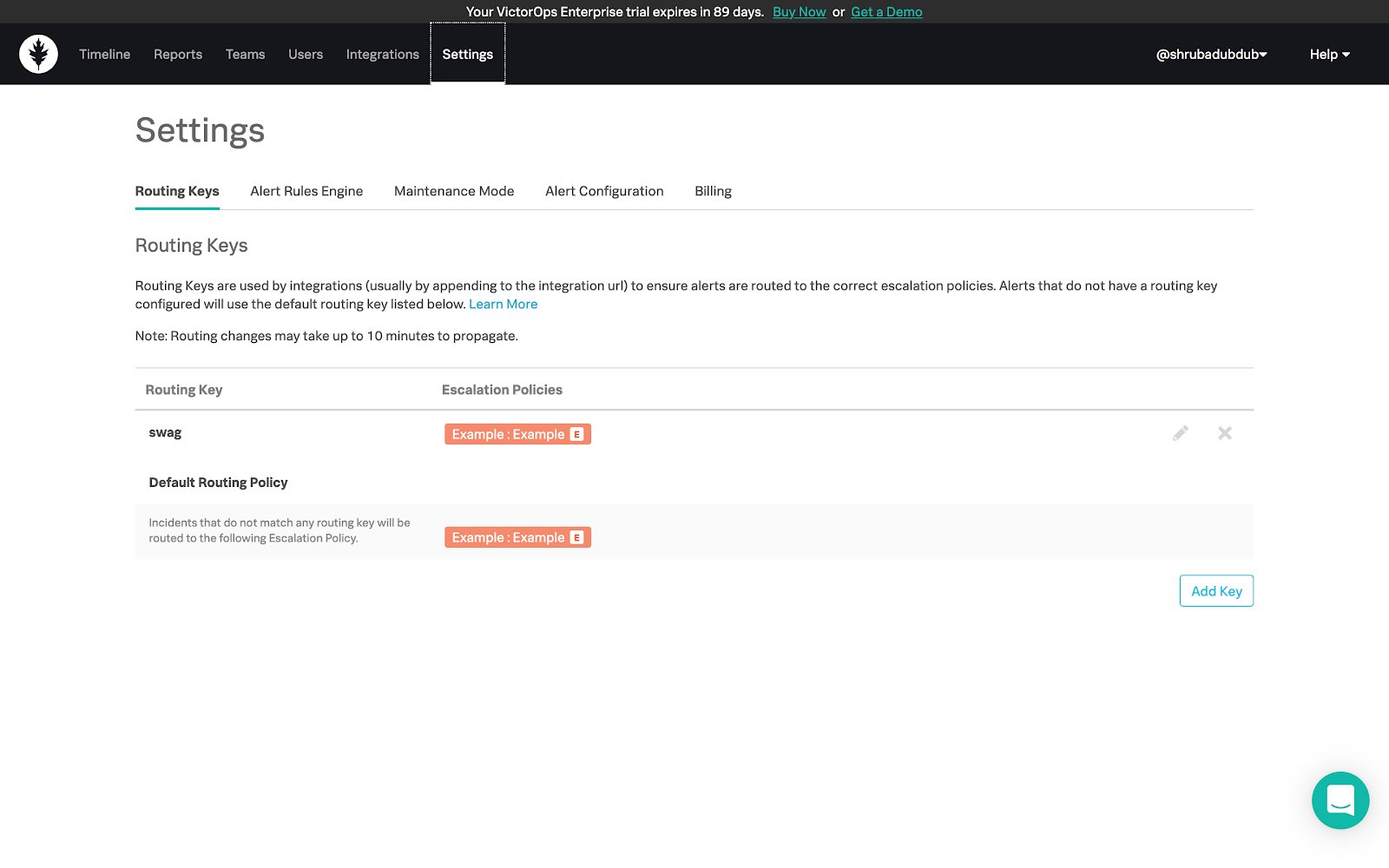The width and height of the screenshot is (1389, 868).
Task: Click the VictorOps leaf logo
Action: point(38,54)
